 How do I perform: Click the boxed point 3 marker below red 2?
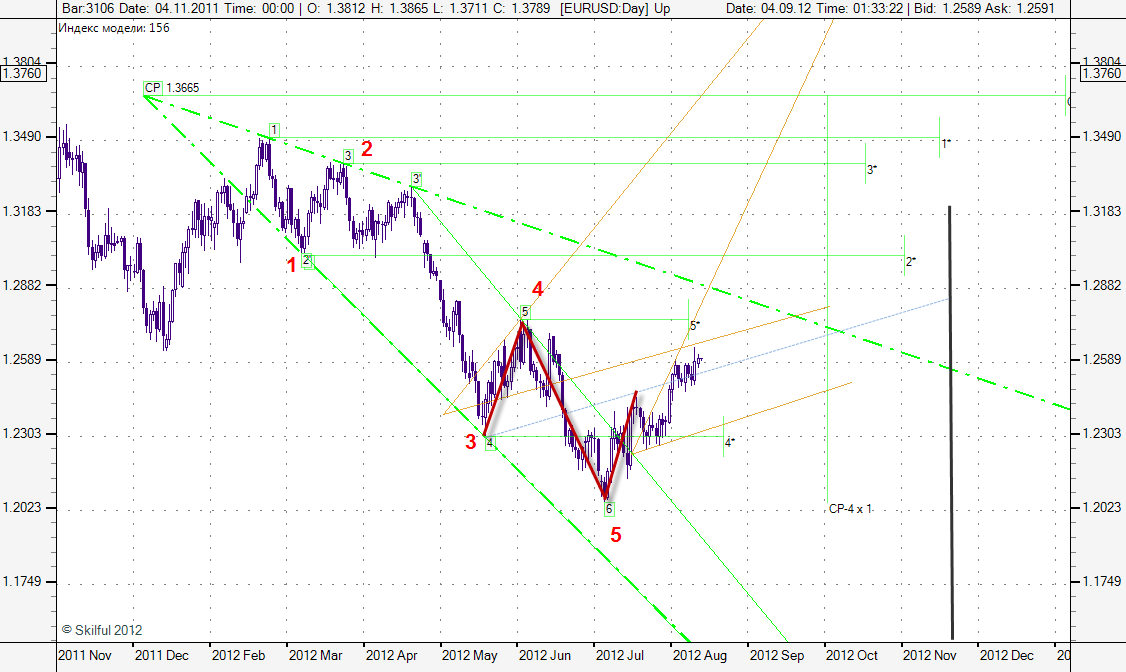tap(348, 155)
